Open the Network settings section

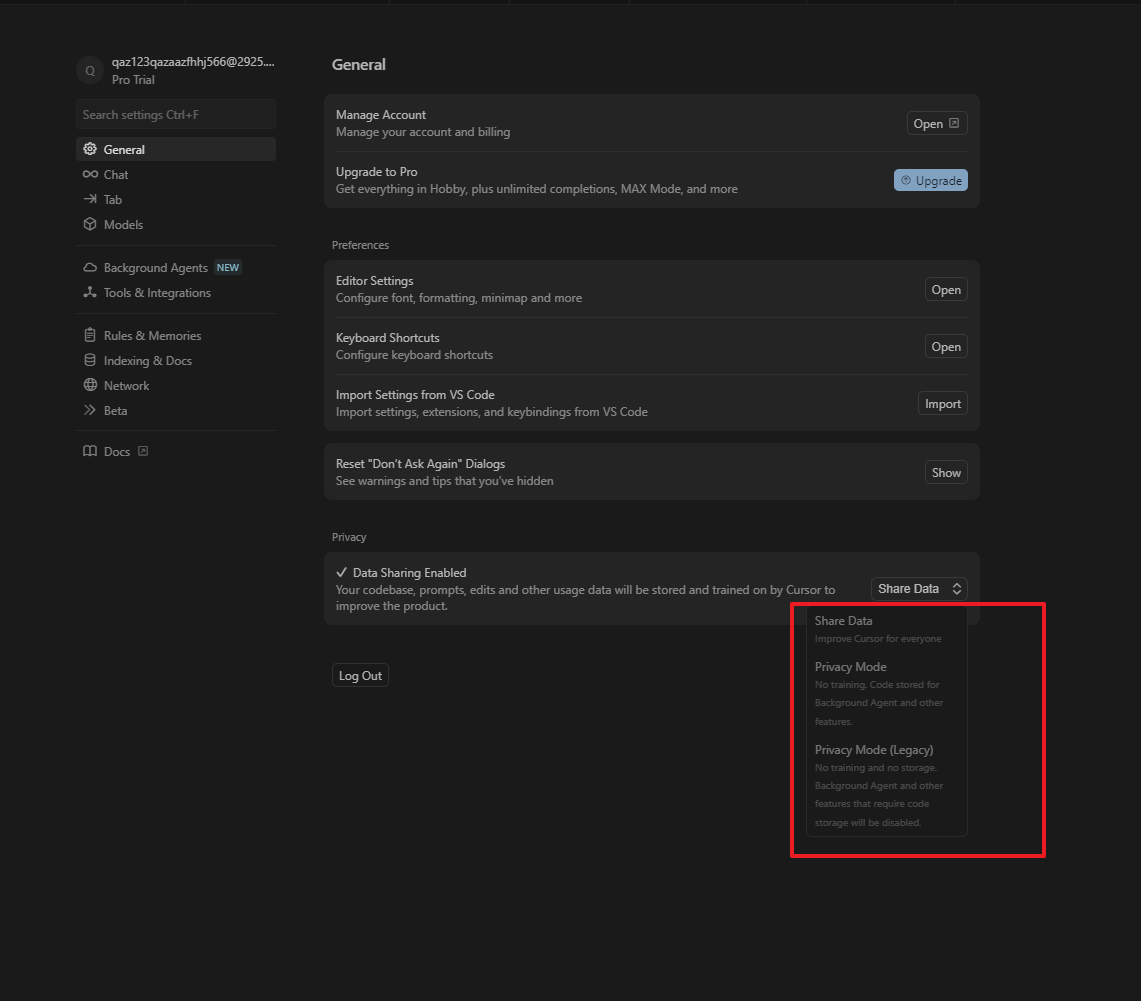175,385
